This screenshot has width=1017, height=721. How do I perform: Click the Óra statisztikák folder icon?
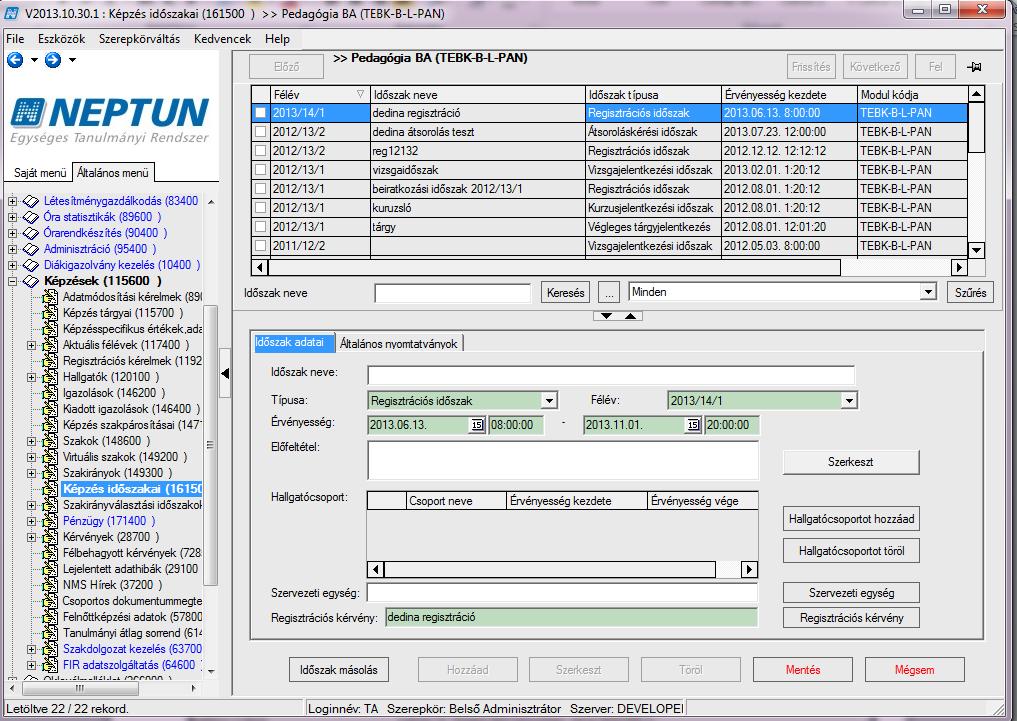pyautogui.click(x=30, y=217)
